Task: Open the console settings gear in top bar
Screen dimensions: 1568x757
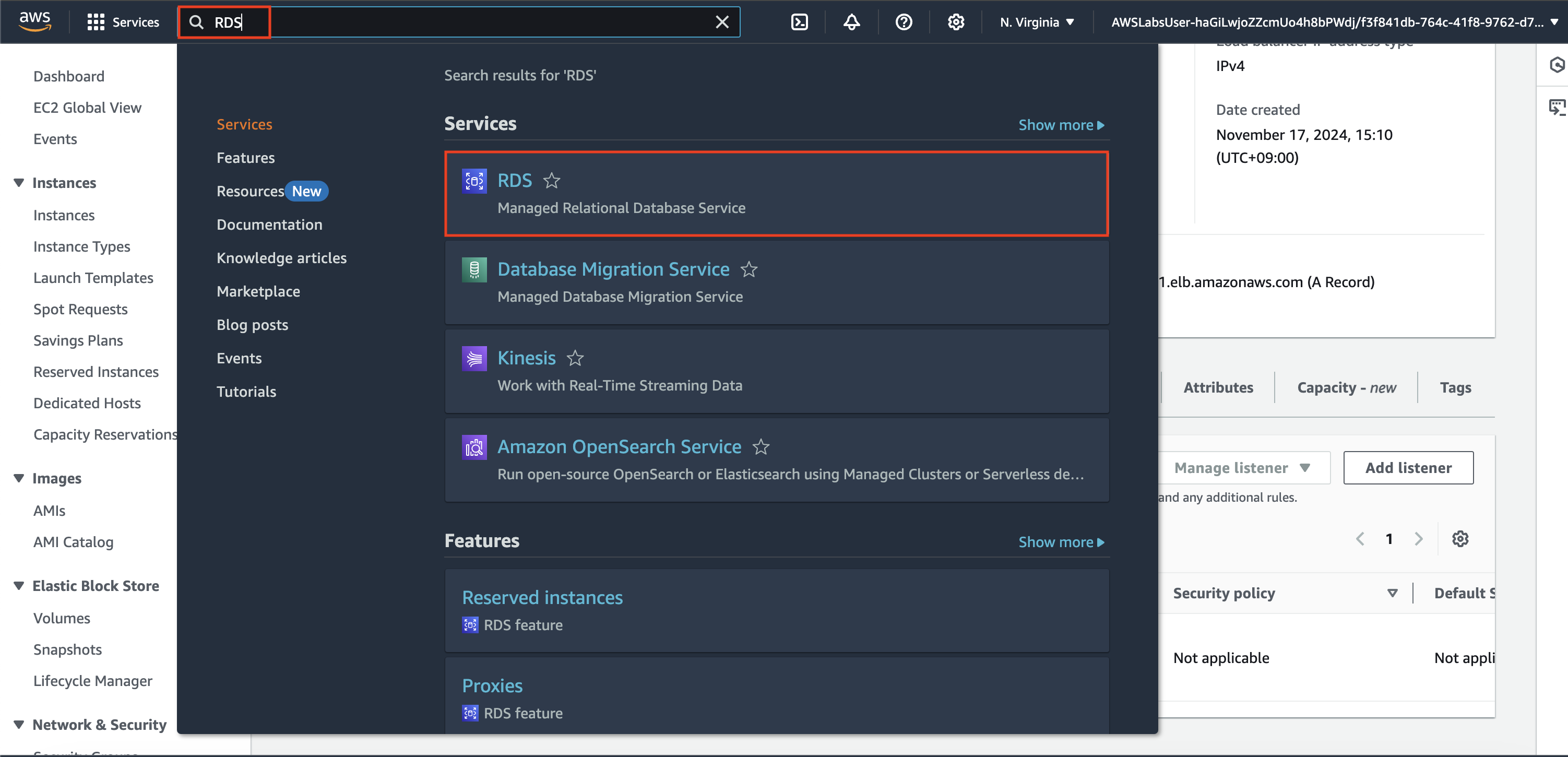Action: [x=956, y=22]
